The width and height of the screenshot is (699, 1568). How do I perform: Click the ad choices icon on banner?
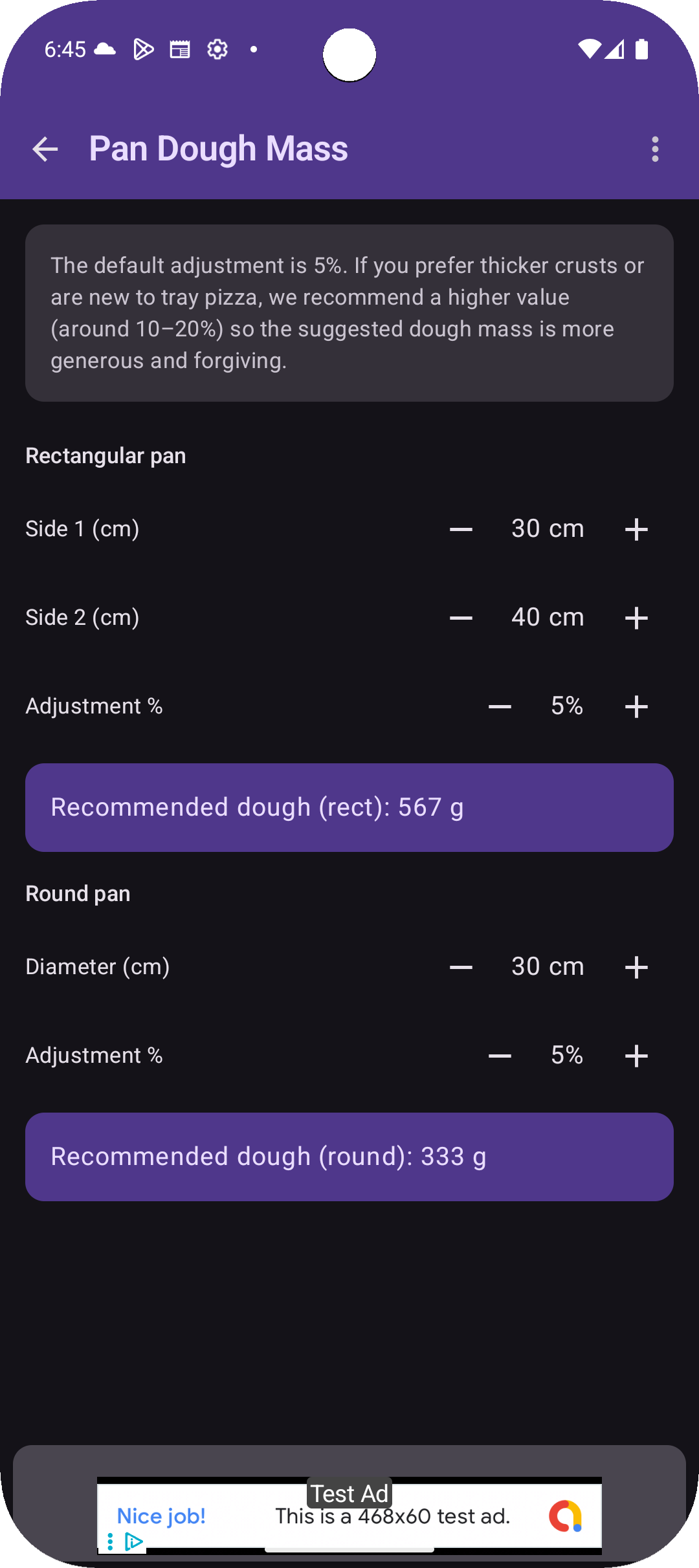click(133, 1542)
